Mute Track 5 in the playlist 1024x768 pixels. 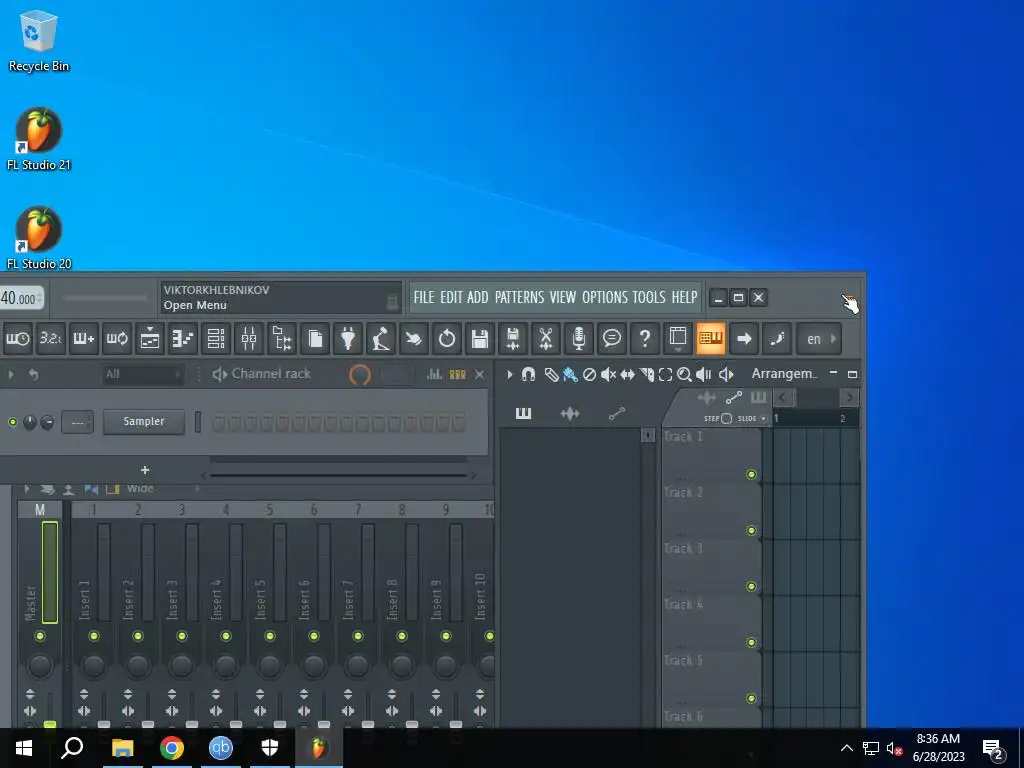coord(752,698)
